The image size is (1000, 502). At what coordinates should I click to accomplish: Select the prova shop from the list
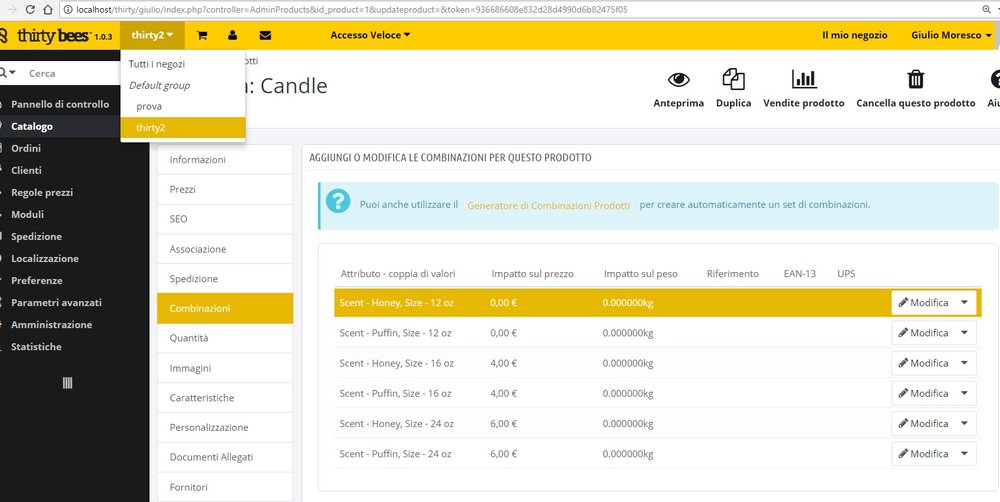[149, 106]
